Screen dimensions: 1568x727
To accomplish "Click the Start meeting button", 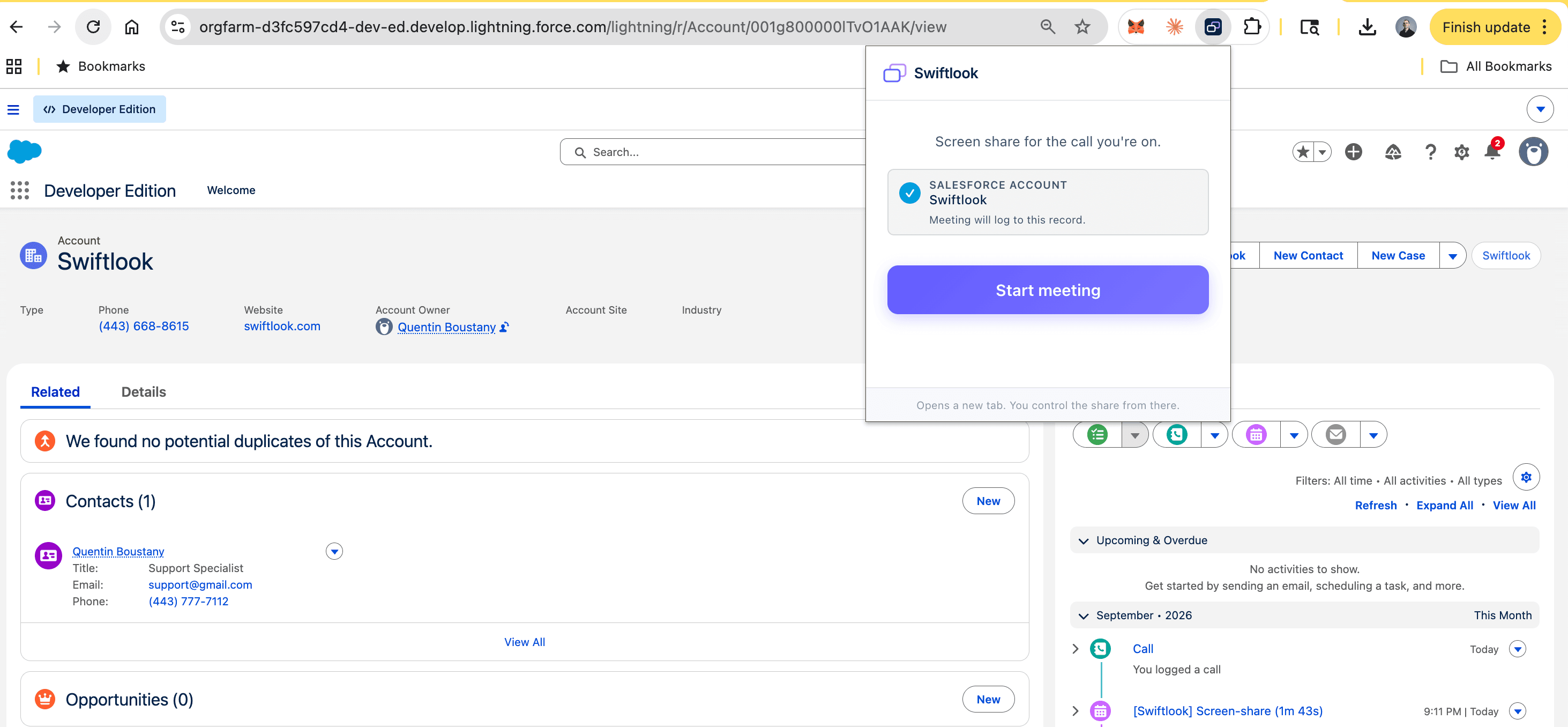I will pyautogui.click(x=1048, y=291).
